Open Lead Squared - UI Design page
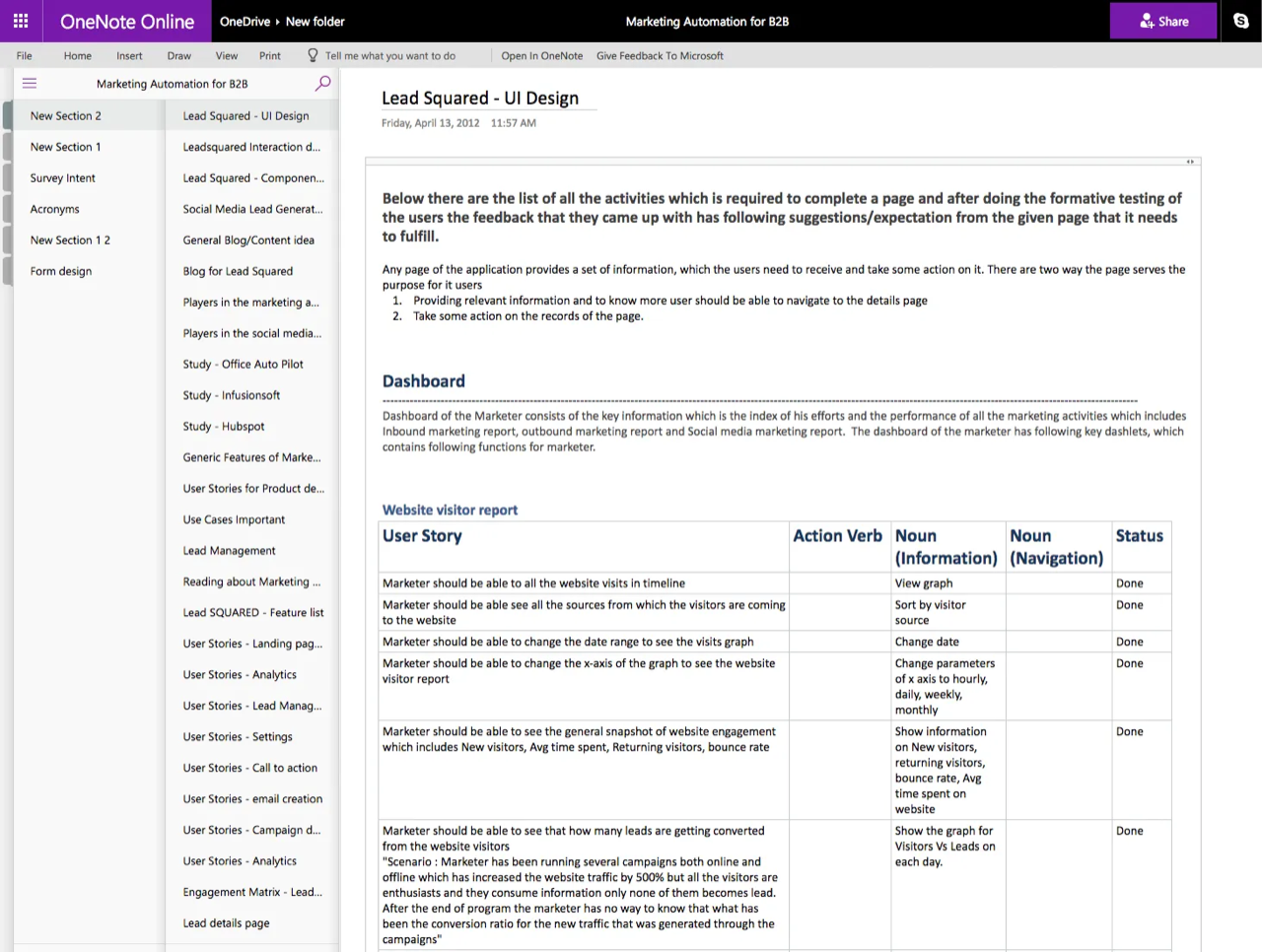This screenshot has height=952, width=1262. point(251,115)
